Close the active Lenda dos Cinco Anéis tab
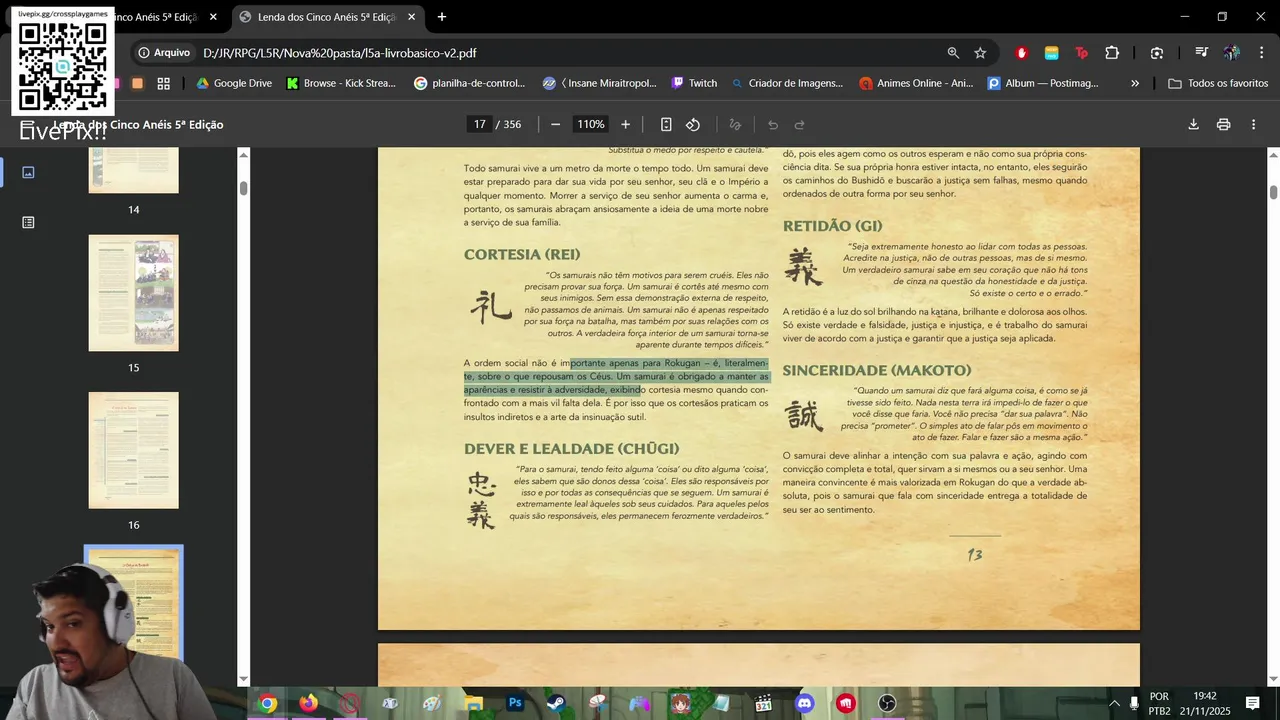 [411, 17]
